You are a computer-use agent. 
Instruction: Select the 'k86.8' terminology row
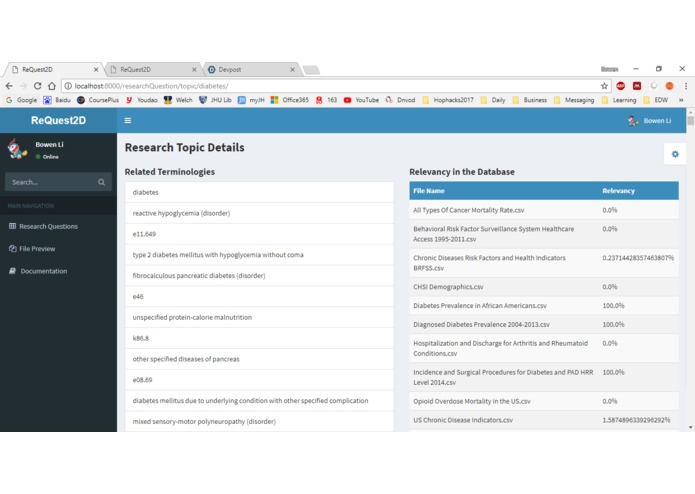259,338
